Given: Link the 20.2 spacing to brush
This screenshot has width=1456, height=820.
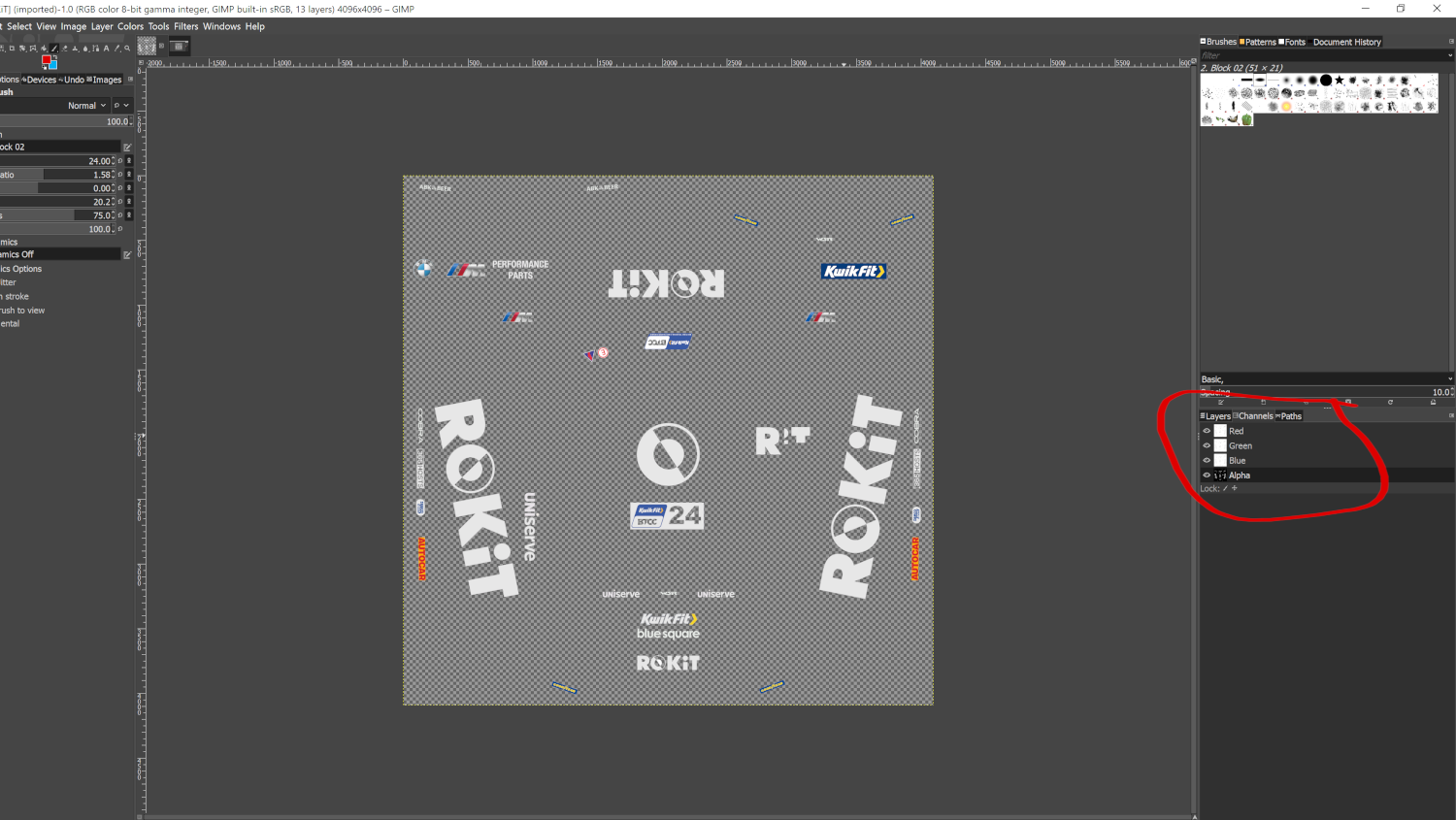Looking at the screenshot, I should tap(129, 202).
